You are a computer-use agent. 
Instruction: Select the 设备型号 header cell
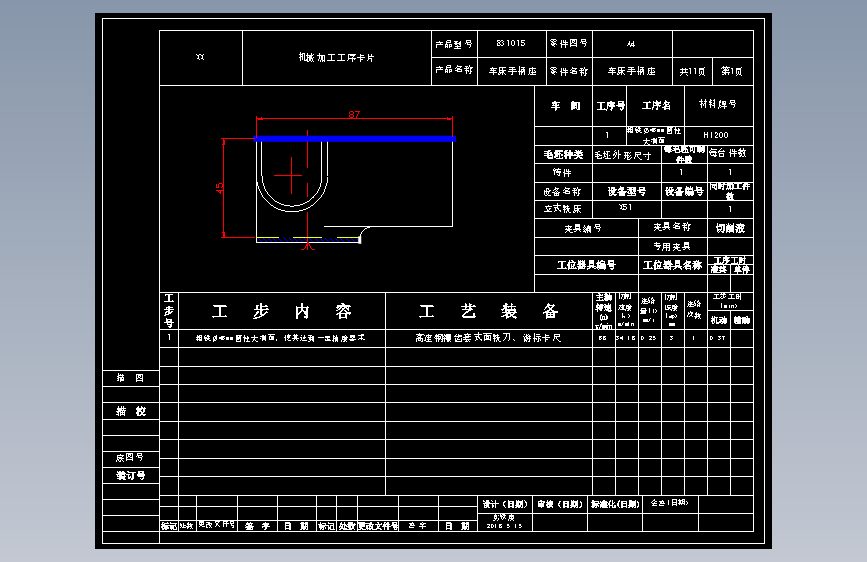point(627,191)
